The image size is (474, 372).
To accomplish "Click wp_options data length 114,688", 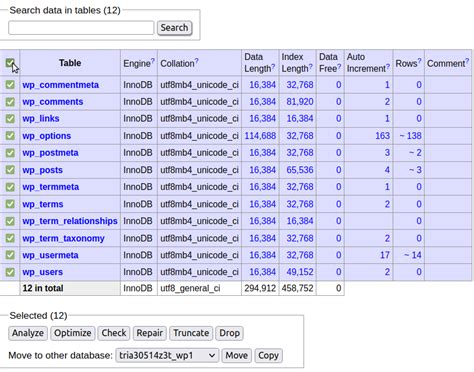I will point(260,136).
